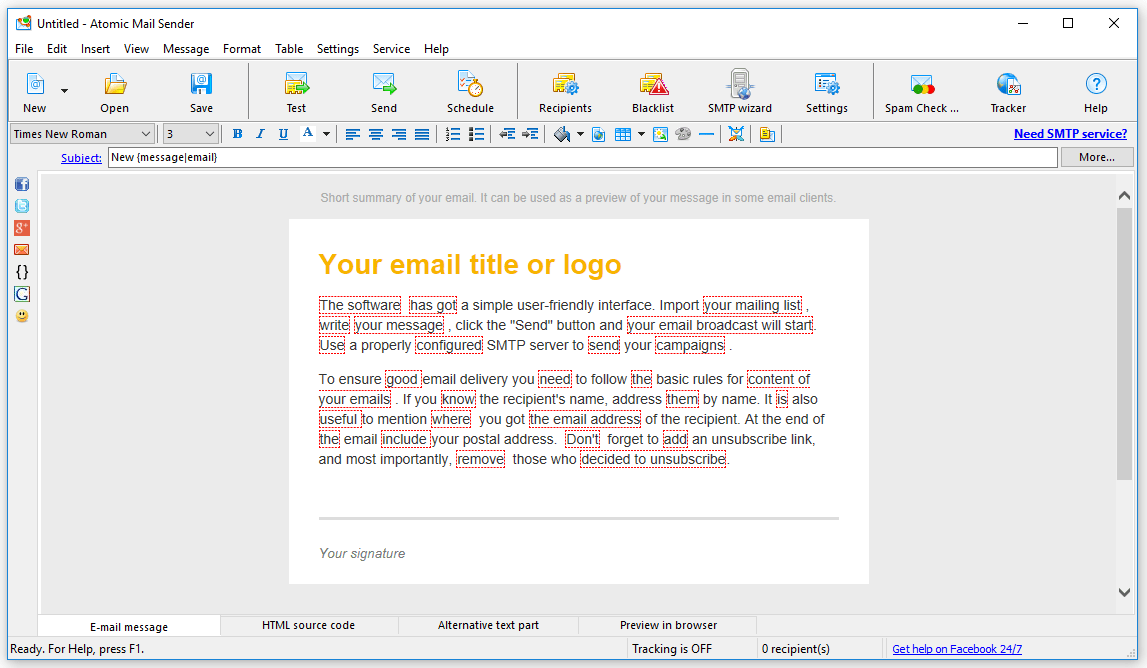The image size is (1147, 668).
Task: Click the clear formatting icon
Action: click(x=737, y=134)
